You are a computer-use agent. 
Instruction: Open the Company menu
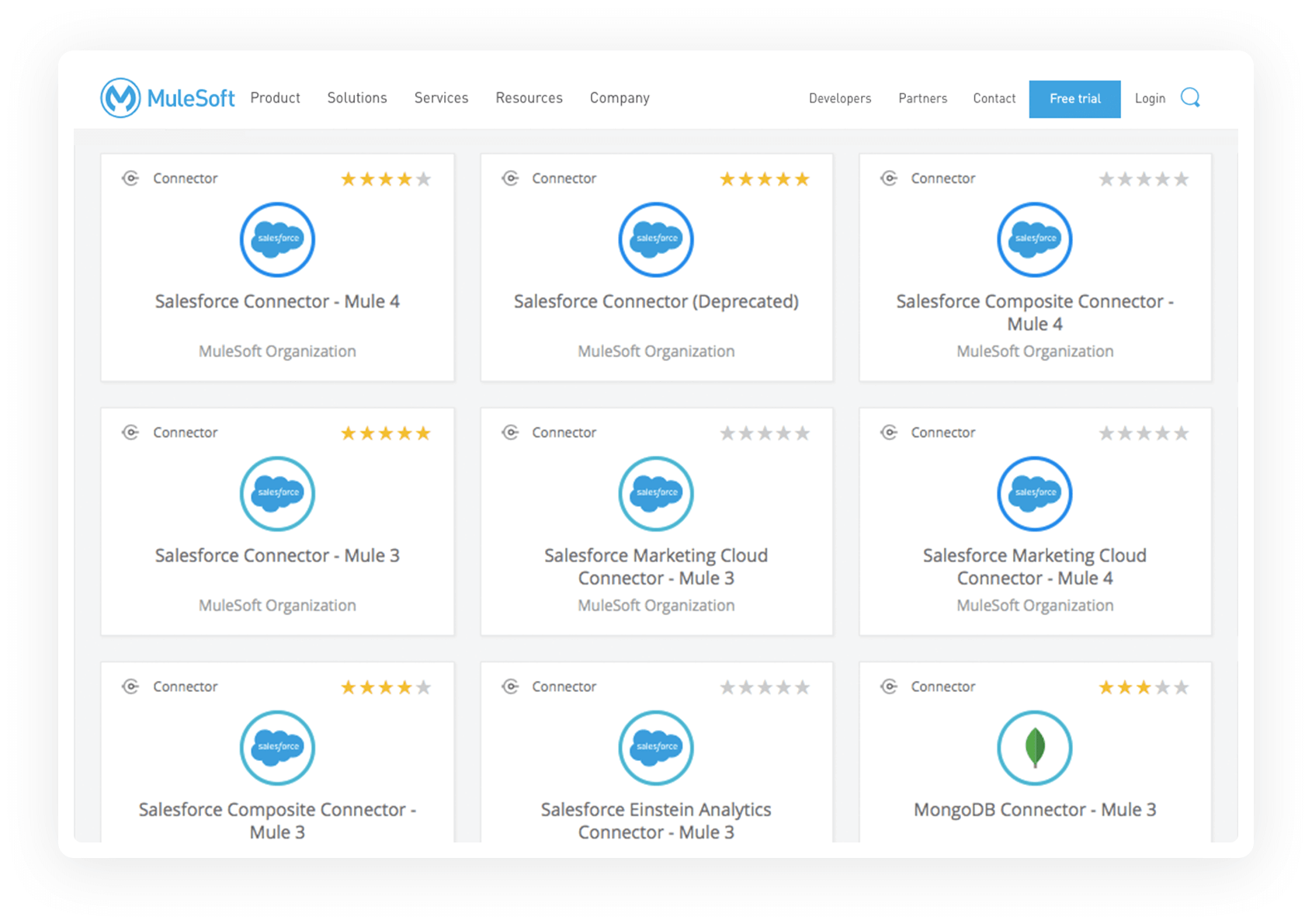point(620,98)
